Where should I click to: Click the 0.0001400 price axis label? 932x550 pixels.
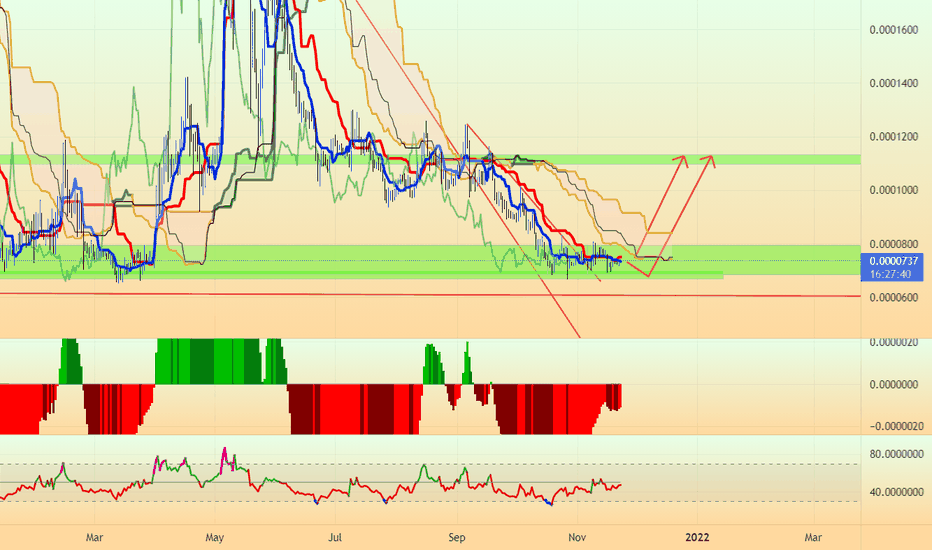pos(893,83)
